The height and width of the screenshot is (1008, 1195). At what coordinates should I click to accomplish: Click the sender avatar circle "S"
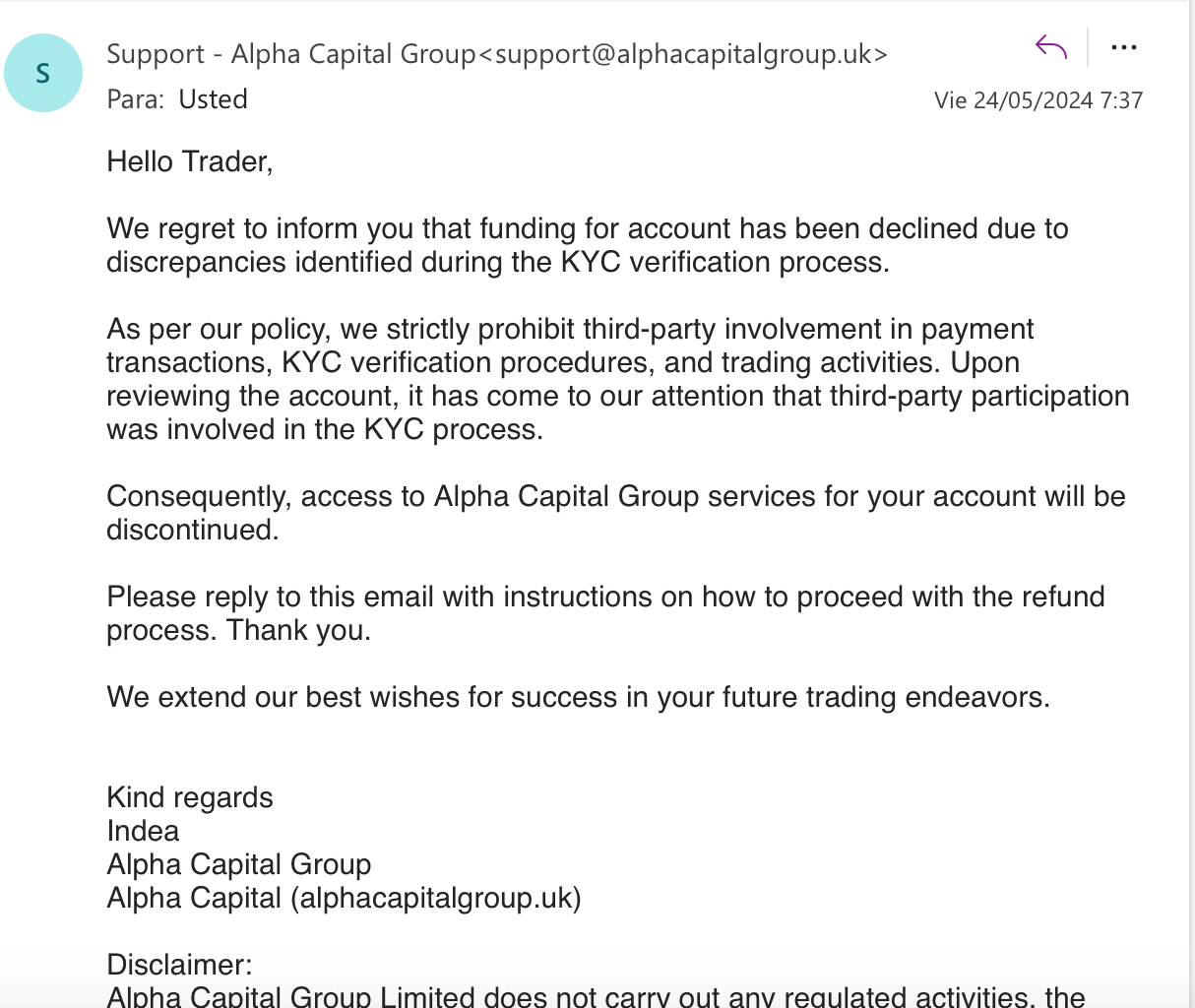click(43, 73)
